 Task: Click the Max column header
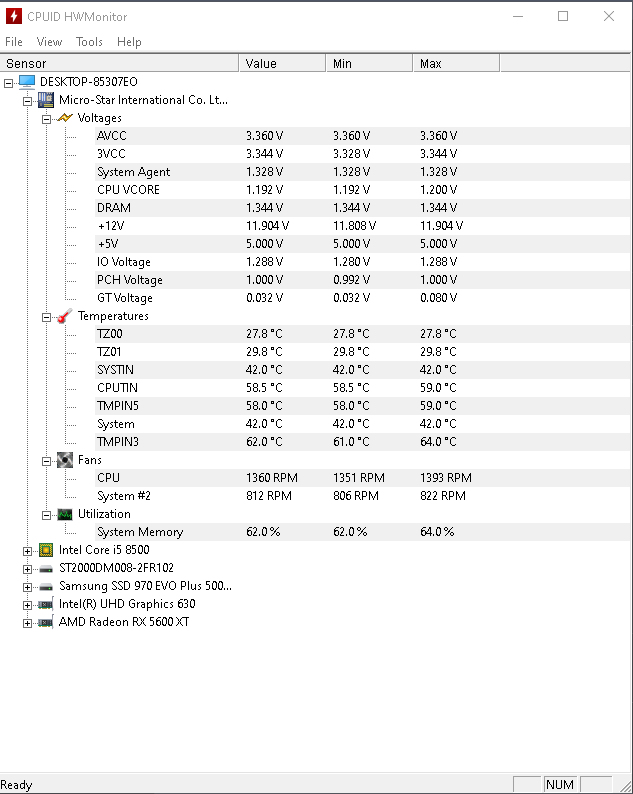point(457,63)
